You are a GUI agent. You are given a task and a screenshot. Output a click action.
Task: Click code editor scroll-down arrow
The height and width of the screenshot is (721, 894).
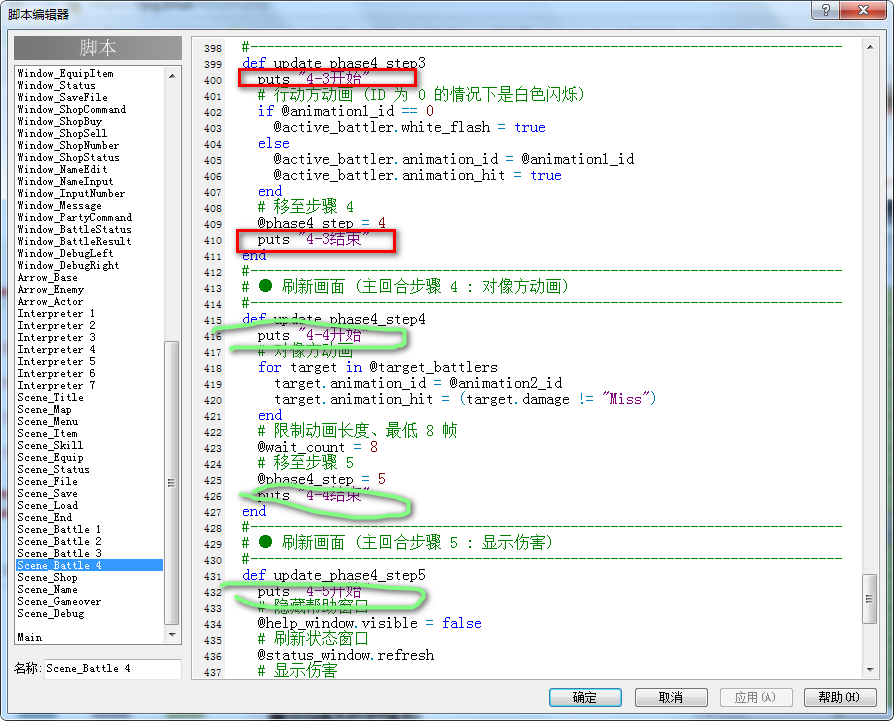[869, 670]
